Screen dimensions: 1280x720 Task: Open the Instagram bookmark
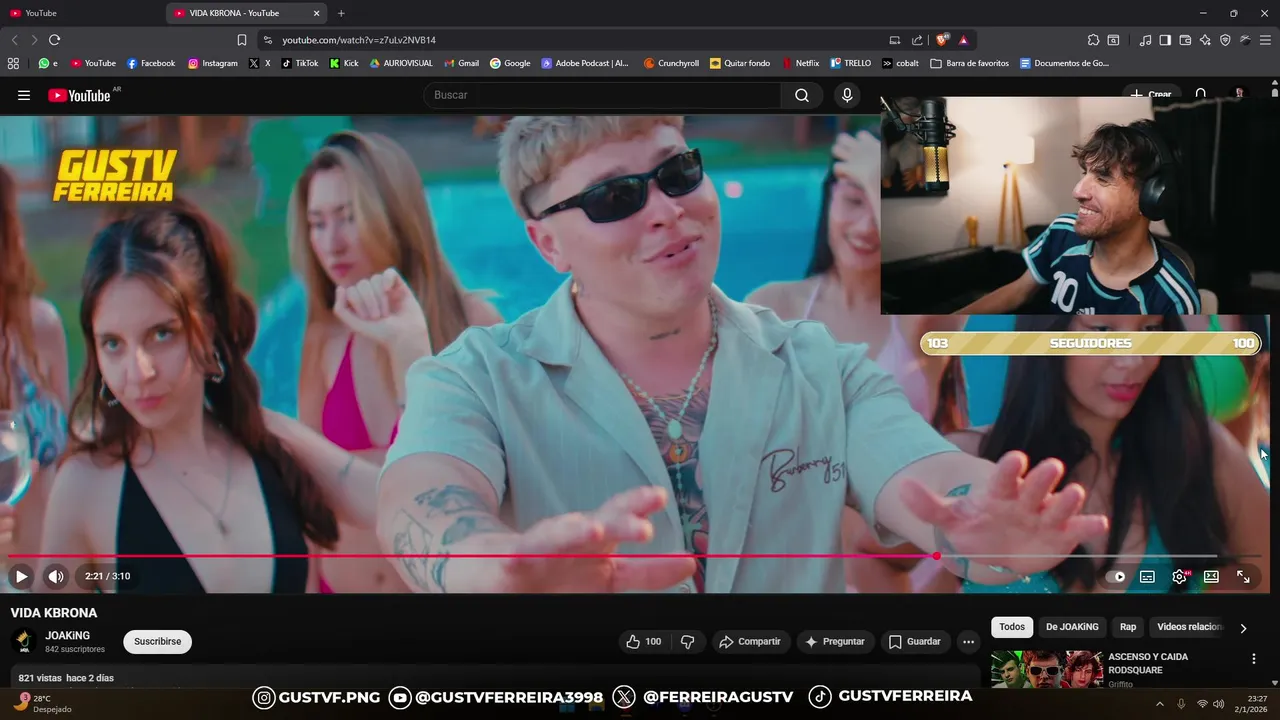coord(213,63)
